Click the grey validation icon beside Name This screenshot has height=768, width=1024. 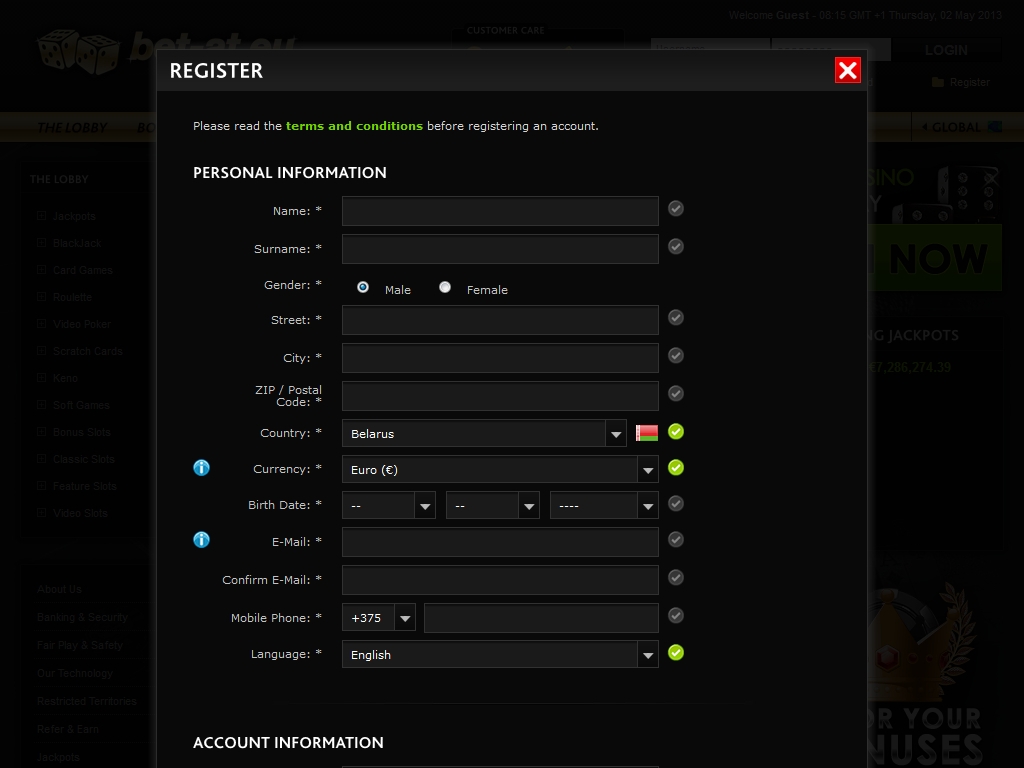[x=676, y=209]
